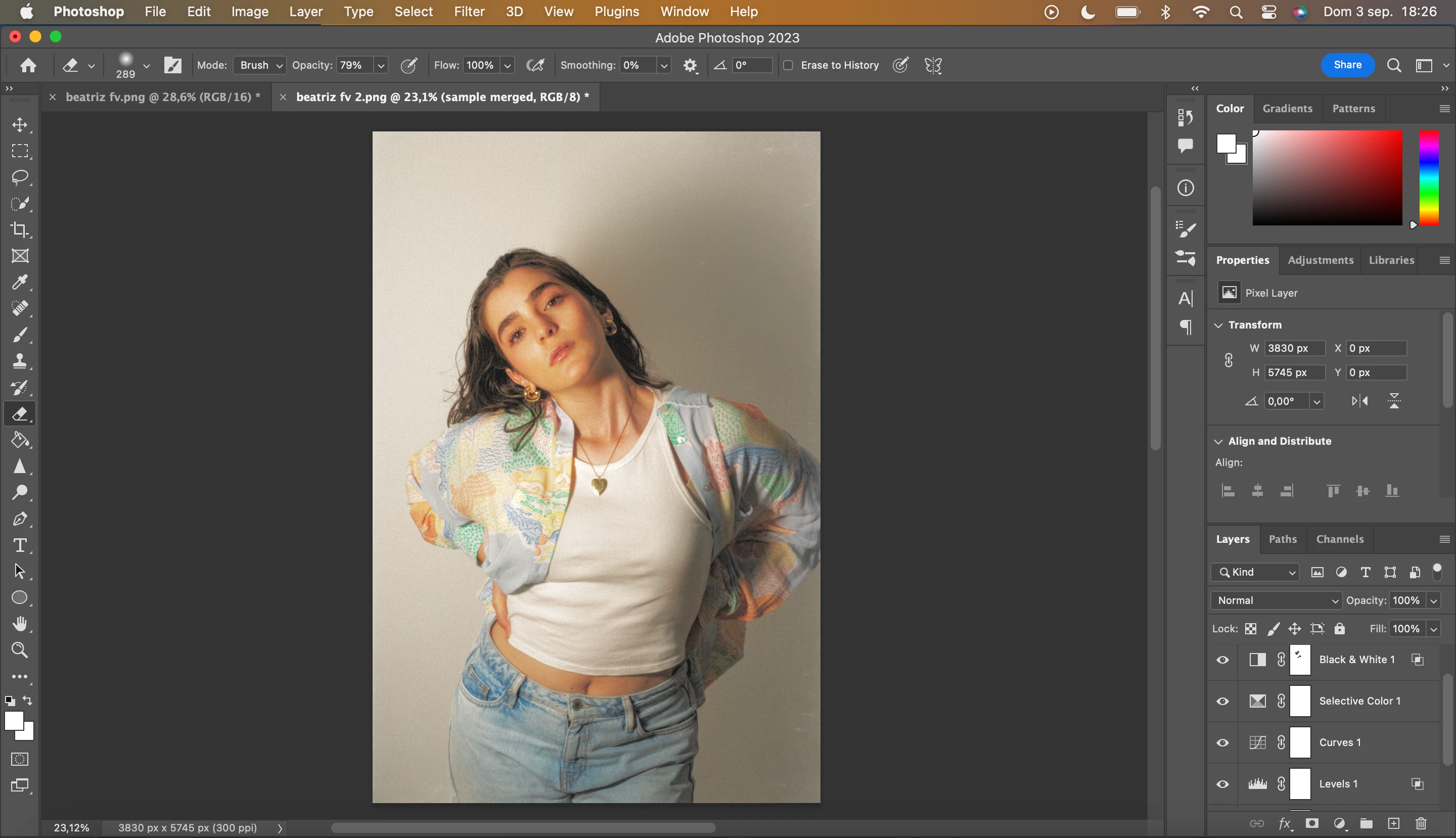Click the add layer mask icon
This screenshot has height=838, width=1456.
tap(1311, 823)
